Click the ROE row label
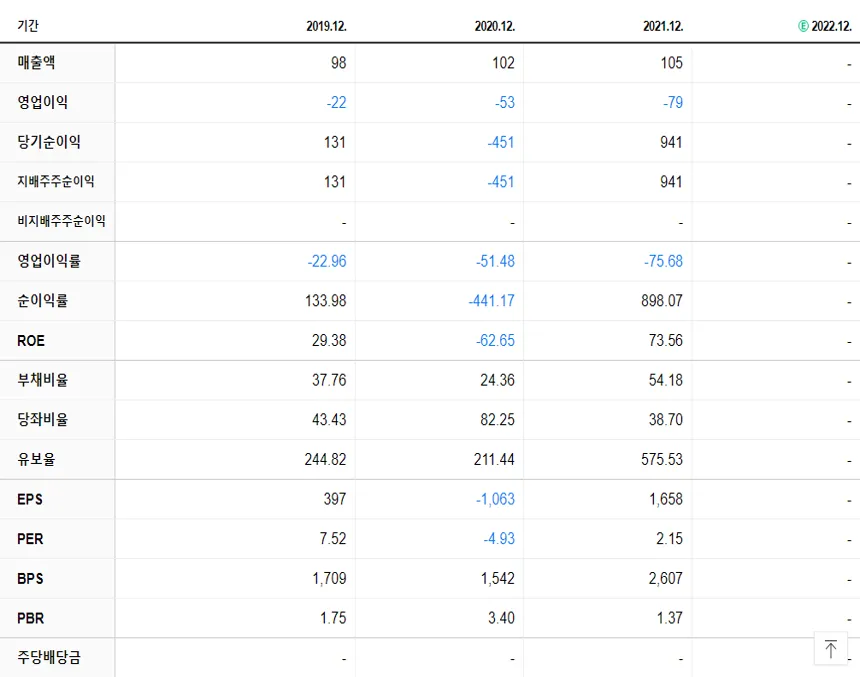Viewport: 860px width, 677px height. point(31,341)
